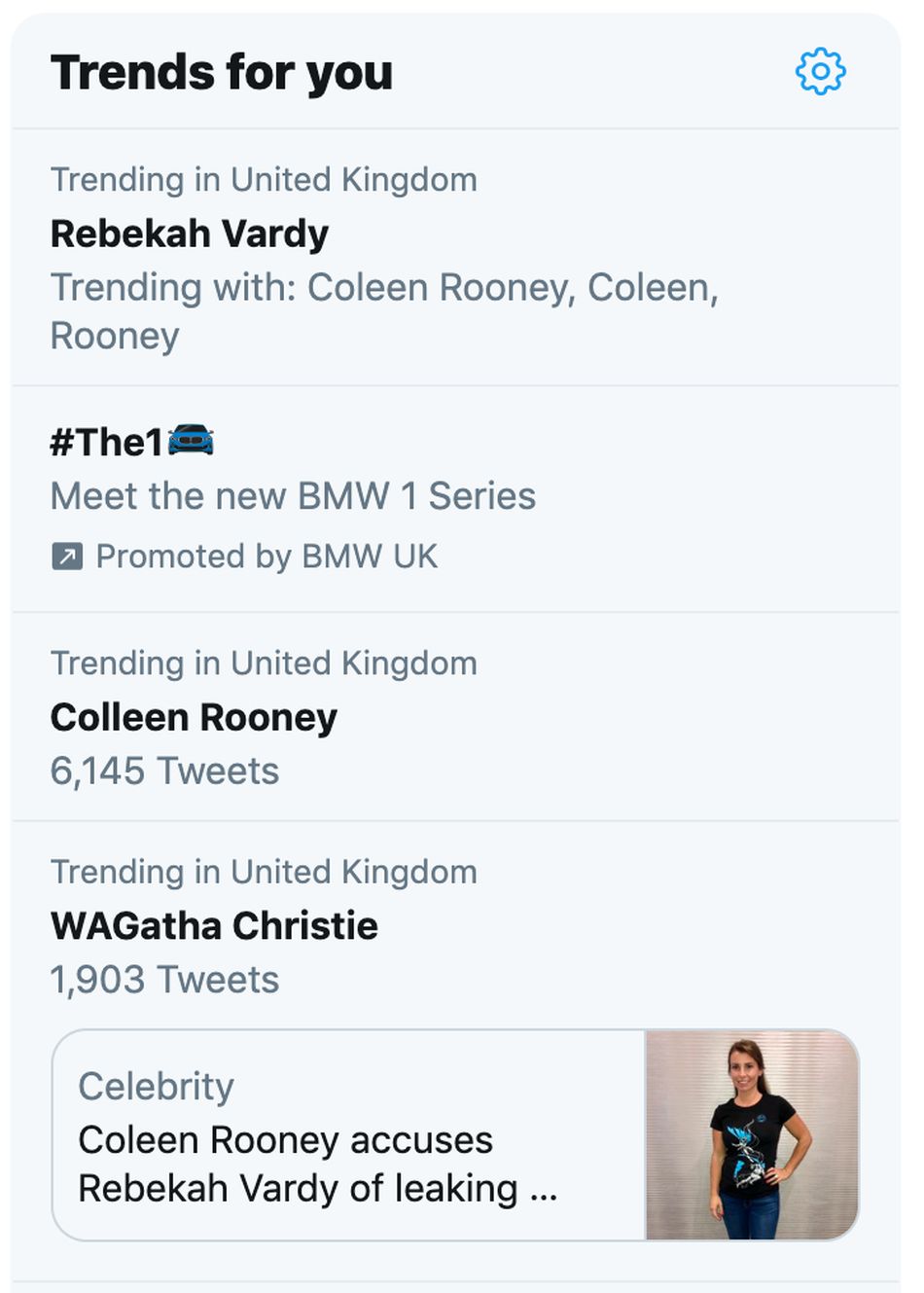Click "Meet the new BMW 1 Series"
The height and width of the screenshot is (1293, 924).
click(293, 496)
